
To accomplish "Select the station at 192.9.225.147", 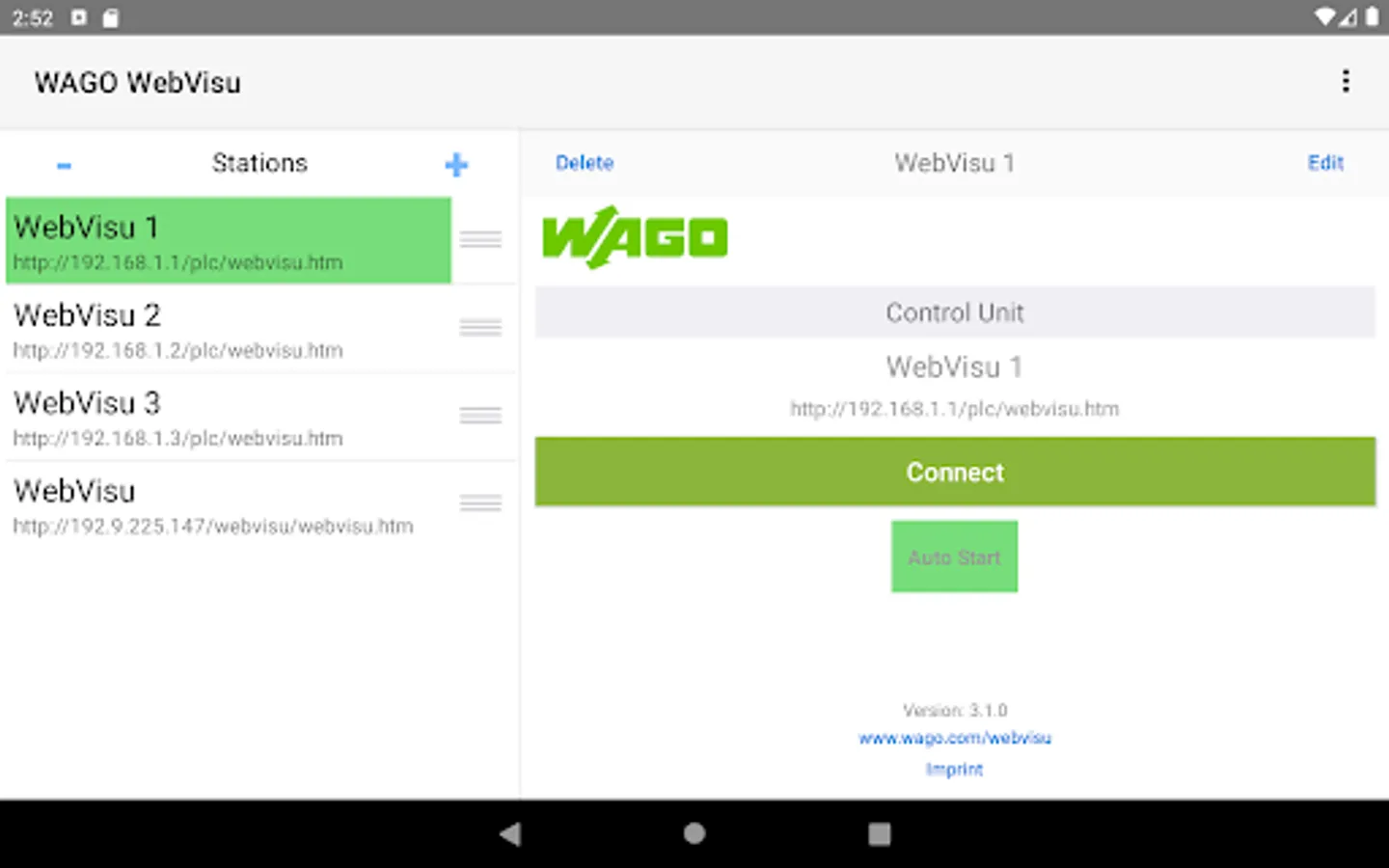I will [x=229, y=505].
